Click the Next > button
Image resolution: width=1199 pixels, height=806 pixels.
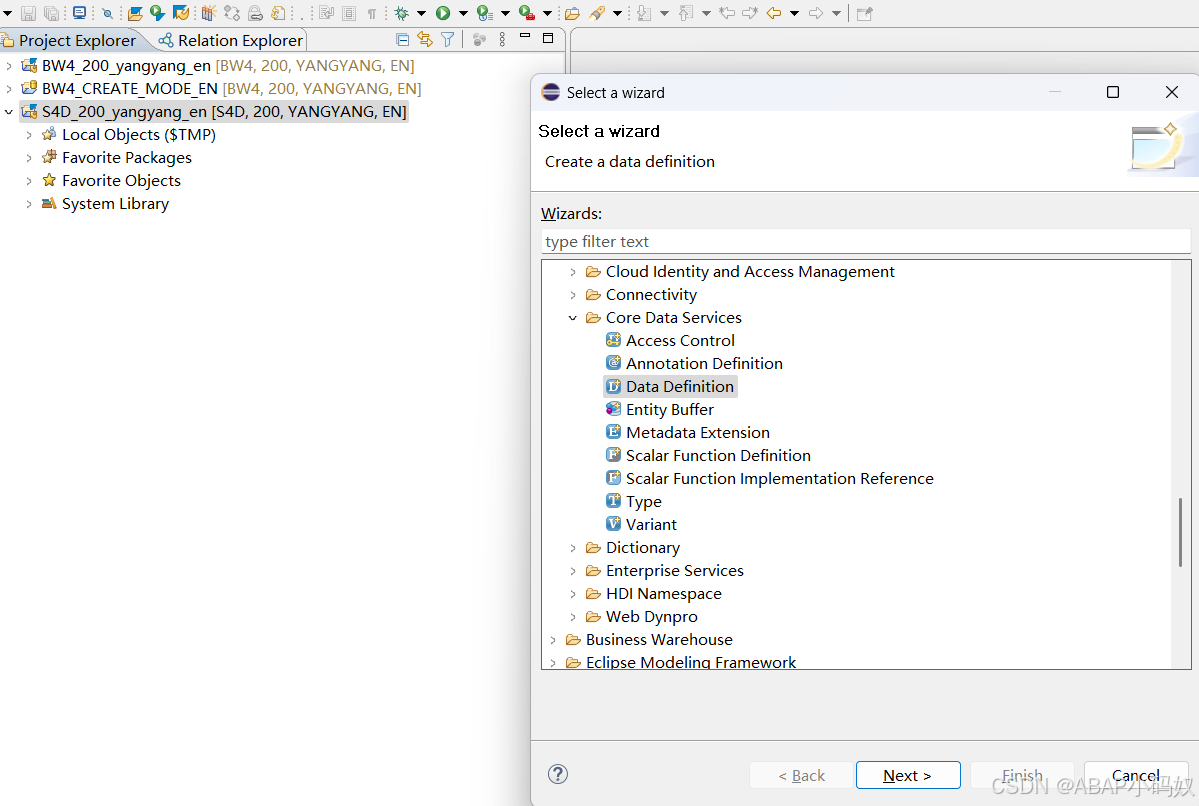click(908, 775)
